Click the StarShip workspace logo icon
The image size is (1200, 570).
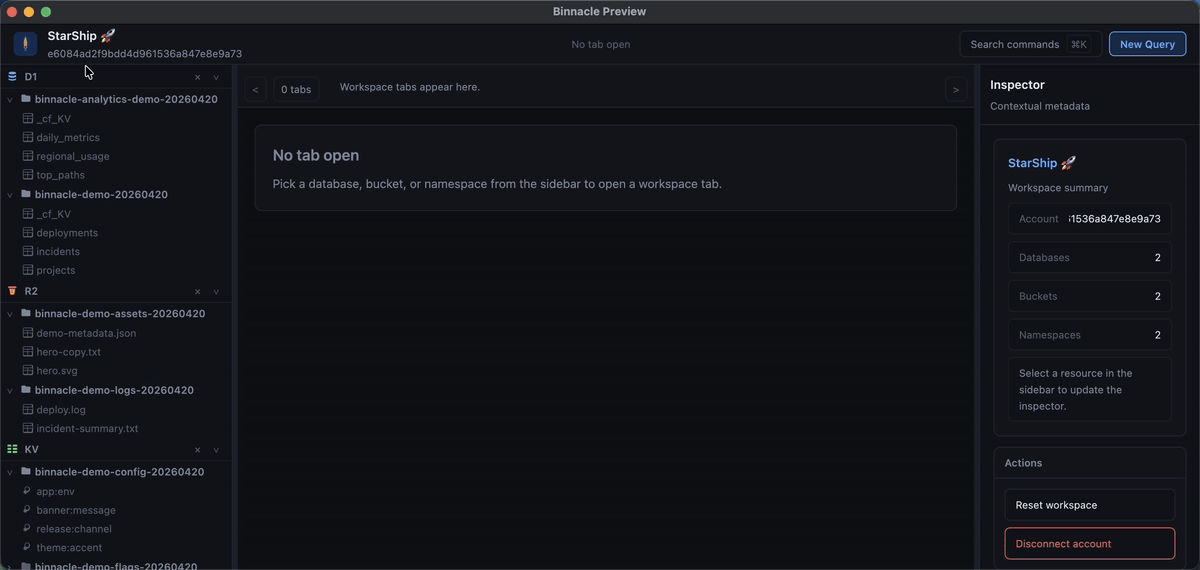pyautogui.click(x=25, y=44)
